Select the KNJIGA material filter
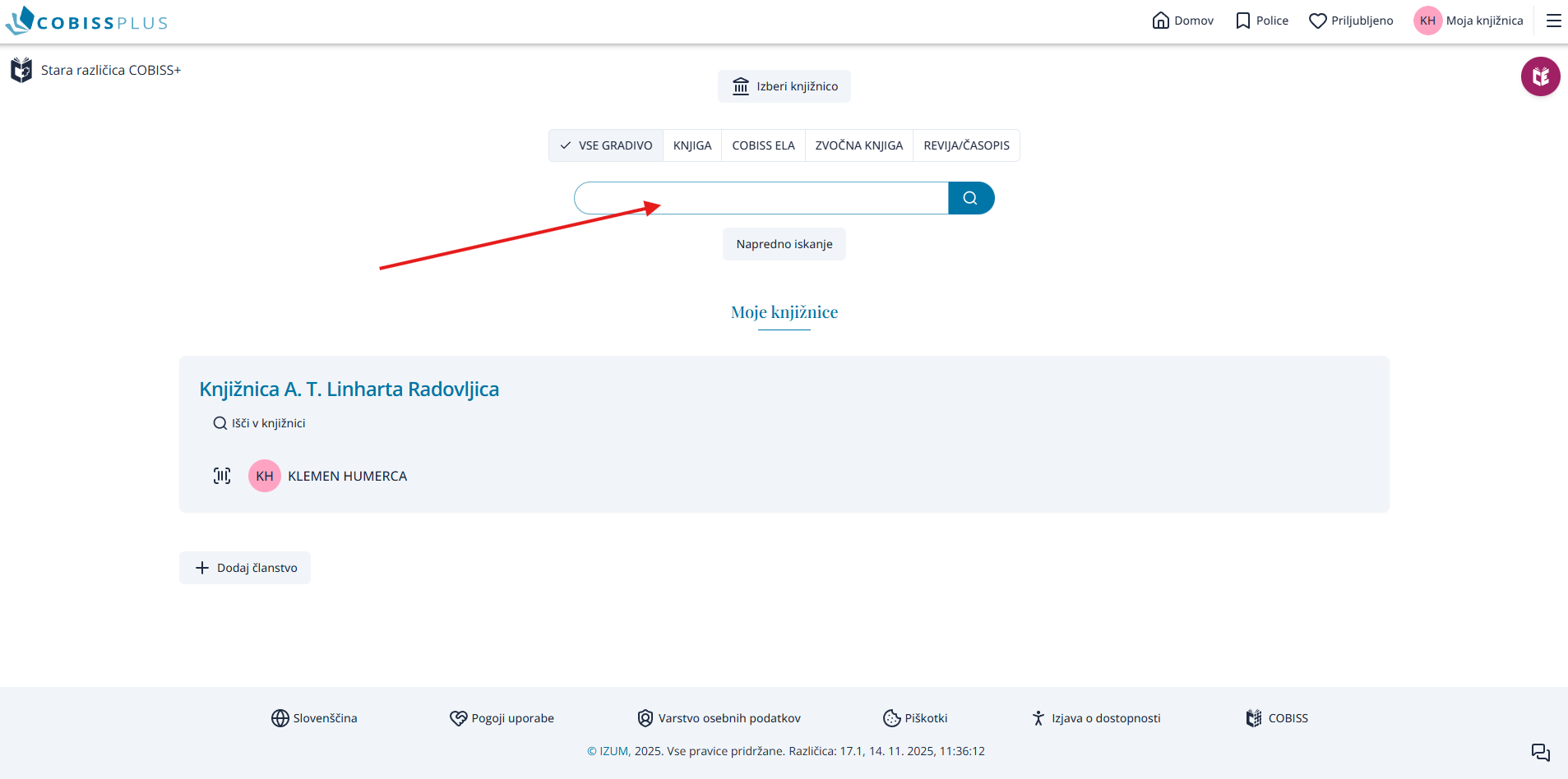The width and height of the screenshot is (1568, 779). (692, 145)
